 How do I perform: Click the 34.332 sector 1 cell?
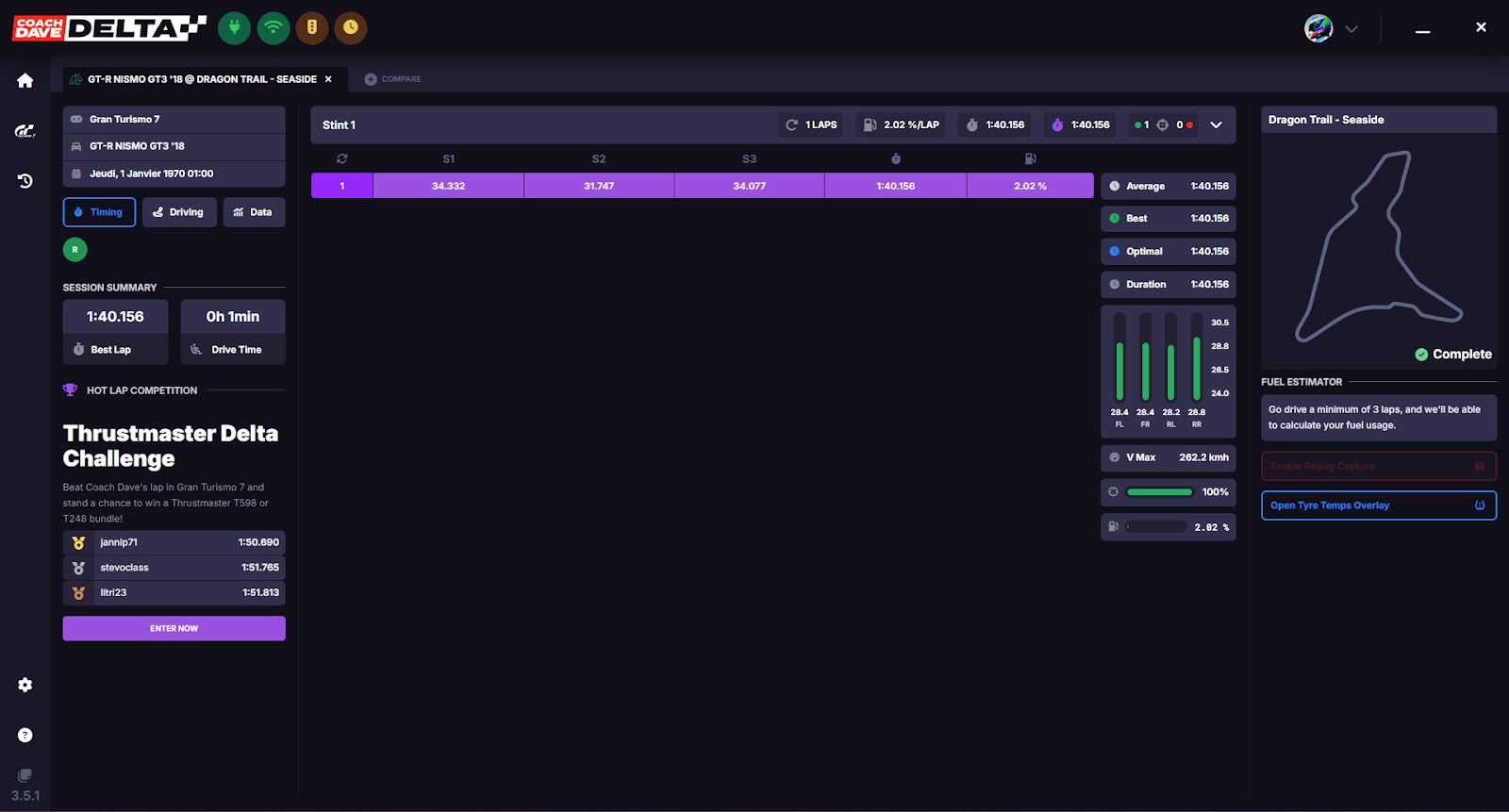coord(449,186)
